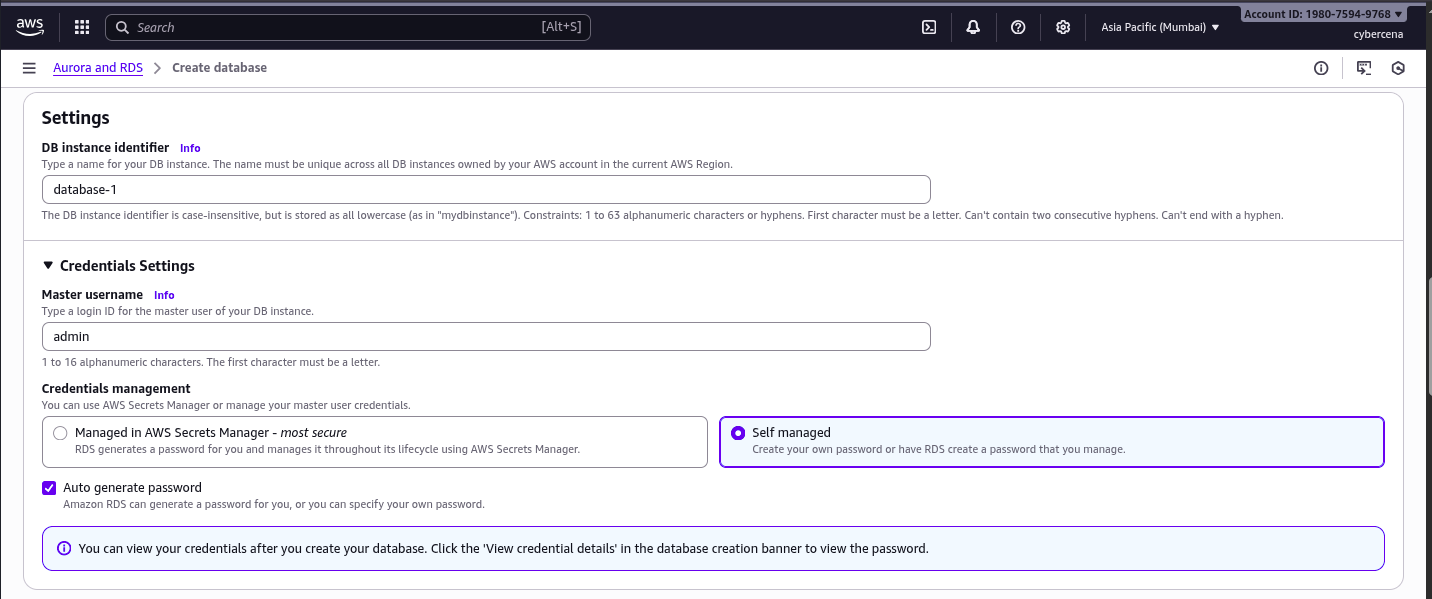Open the Account ID dropdown
1432x599 pixels.
(x=1324, y=14)
